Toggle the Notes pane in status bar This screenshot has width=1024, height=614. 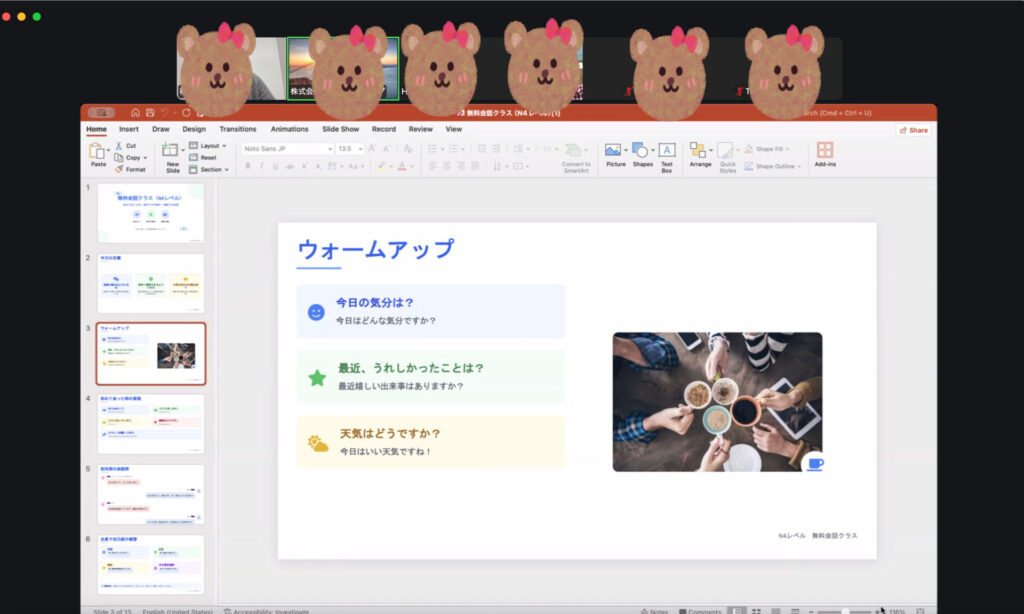(x=654, y=611)
